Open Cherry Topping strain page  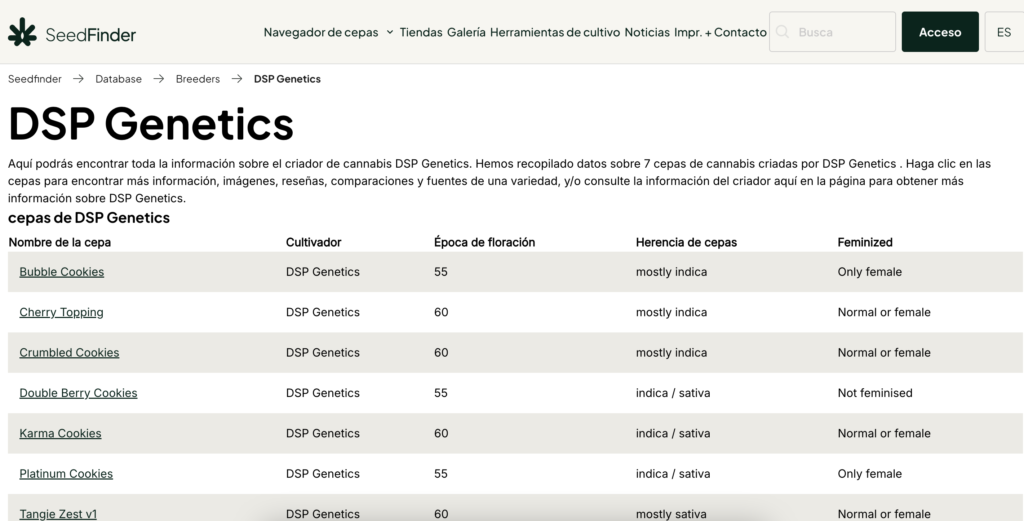pyautogui.click(x=61, y=312)
